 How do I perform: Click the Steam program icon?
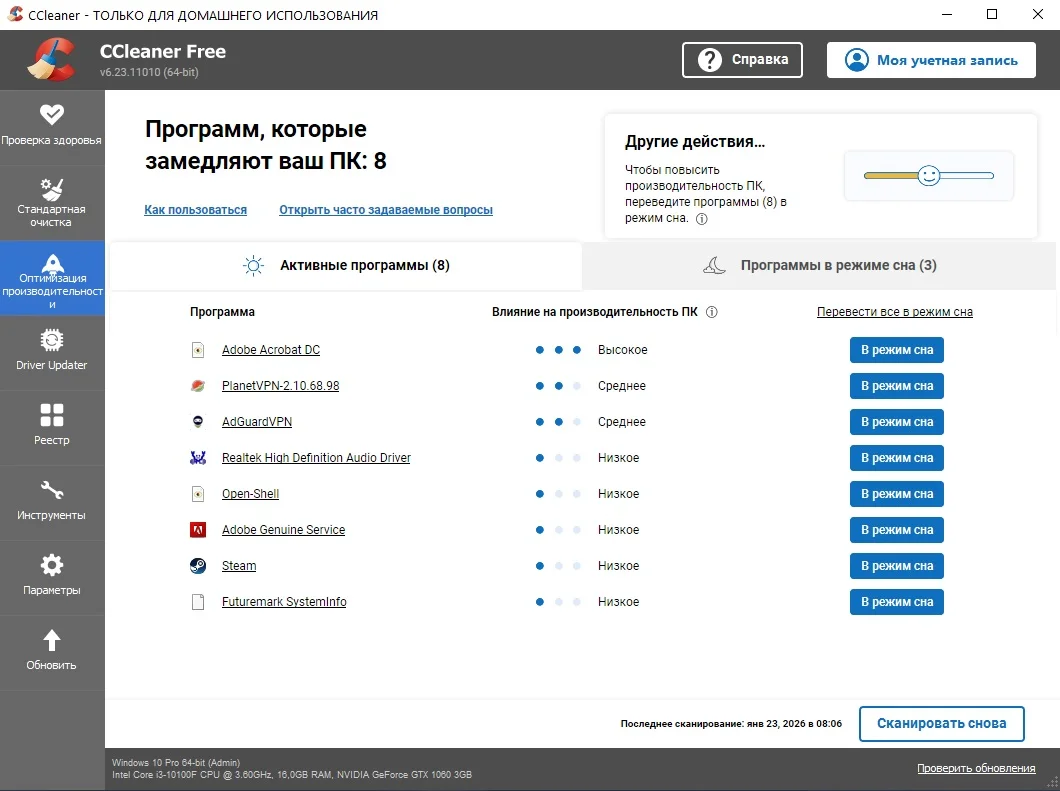tap(197, 565)
